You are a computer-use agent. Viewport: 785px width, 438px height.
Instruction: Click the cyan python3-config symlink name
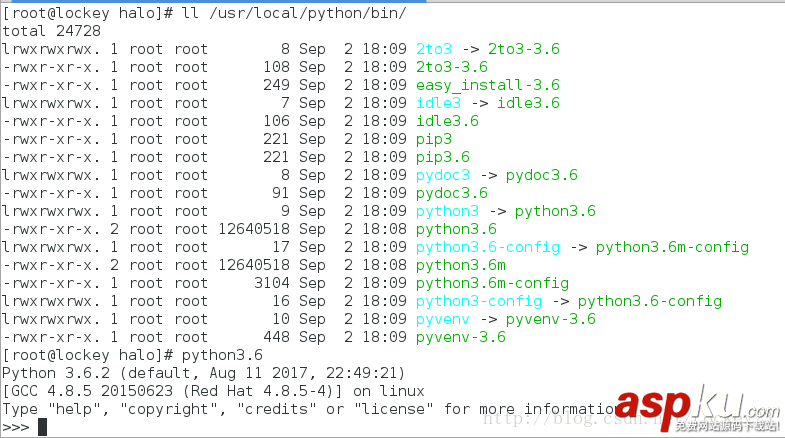click(479, 300)
